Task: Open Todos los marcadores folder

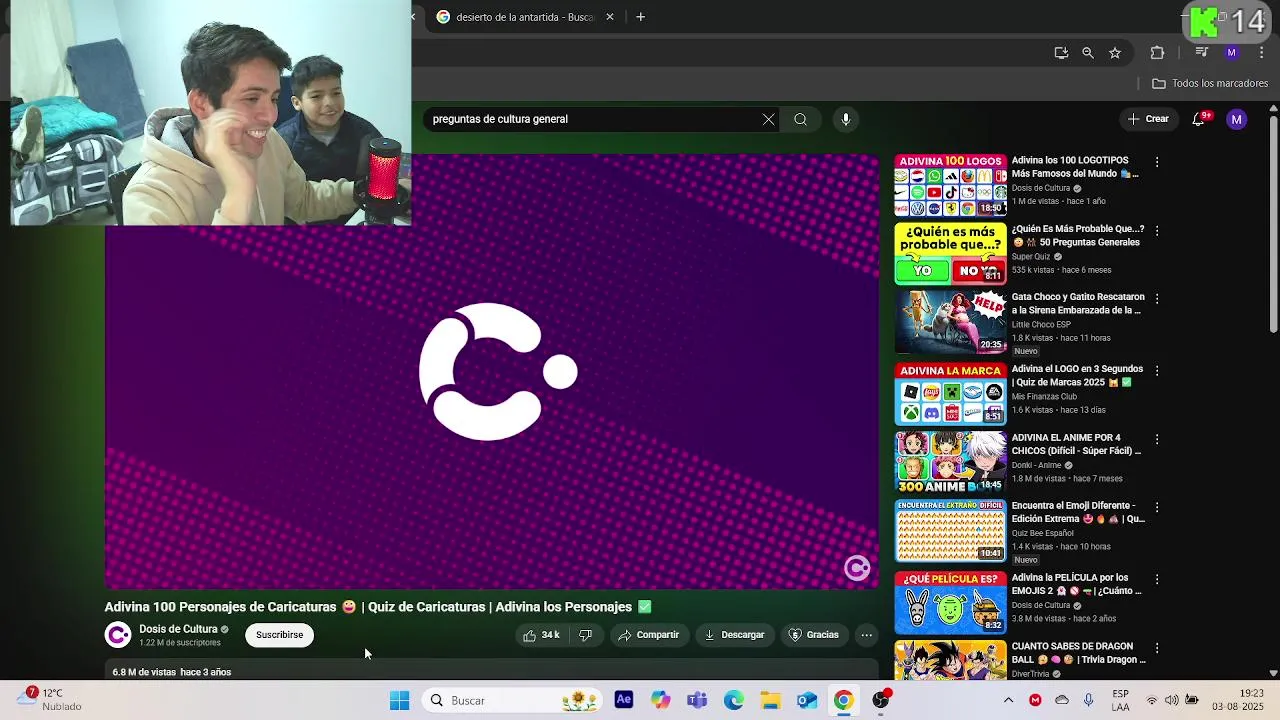Action: [1210, 84]
